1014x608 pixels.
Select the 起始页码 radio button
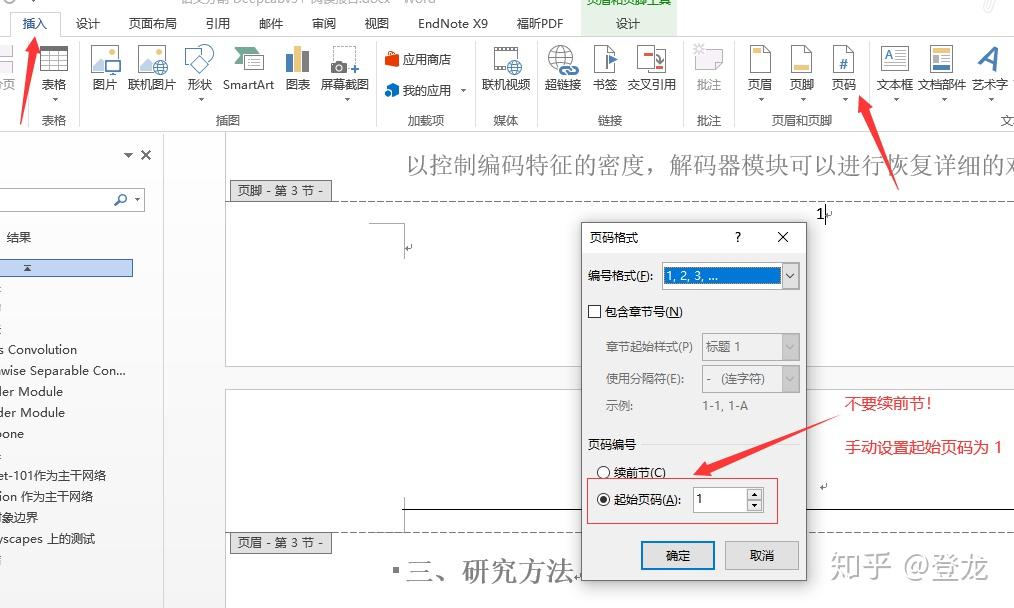604,498
